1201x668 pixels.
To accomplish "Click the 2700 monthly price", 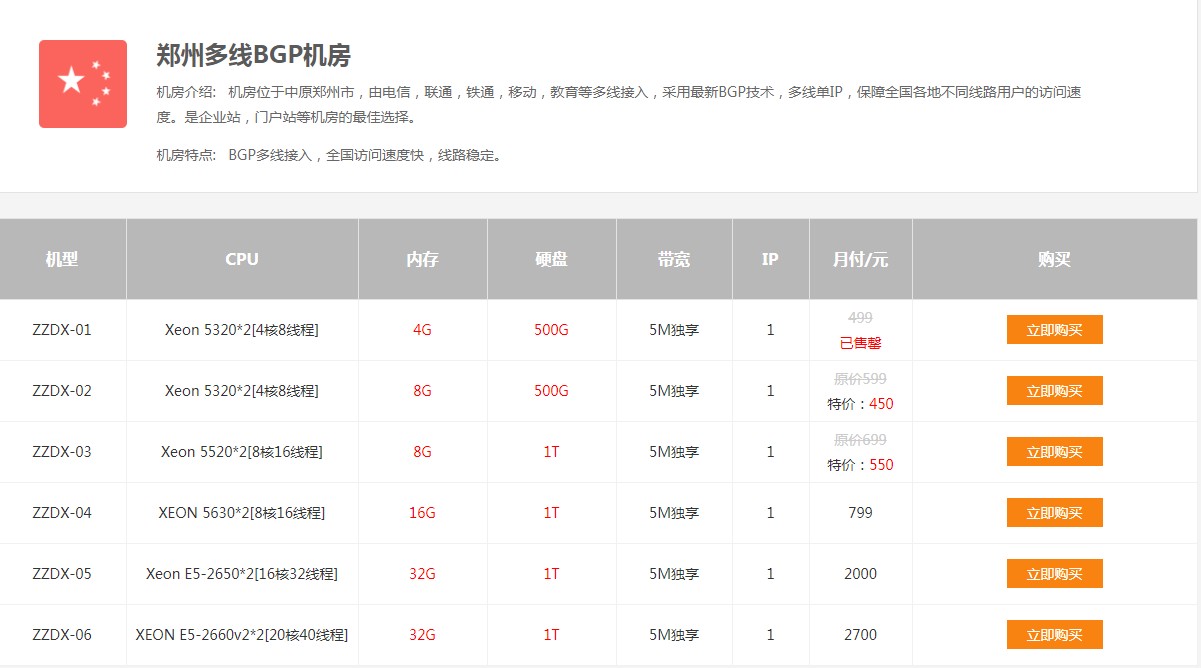I will (x=860, y=635).
